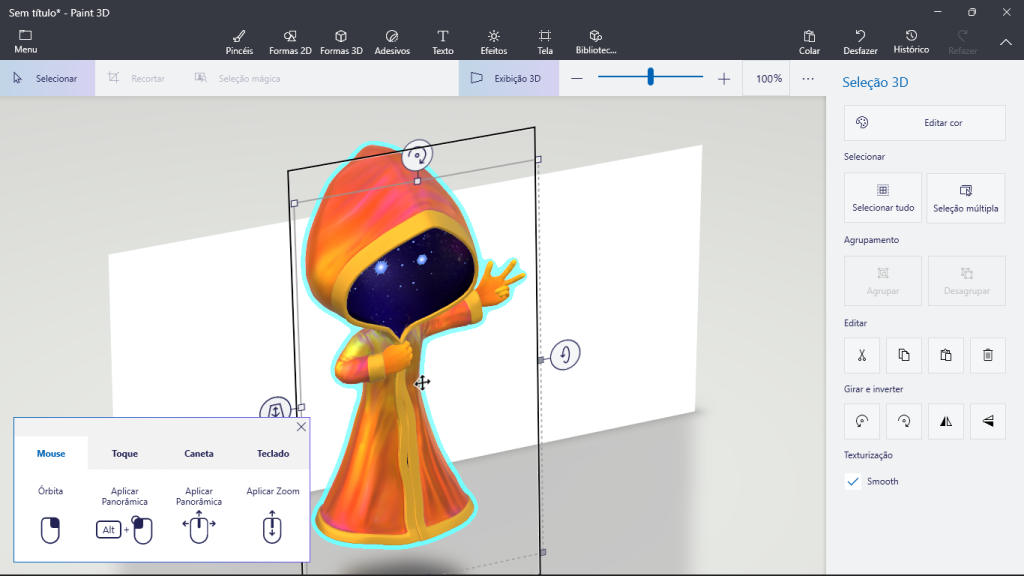Click the Histórico icon
1024x576 pixels.
[910, 40]
